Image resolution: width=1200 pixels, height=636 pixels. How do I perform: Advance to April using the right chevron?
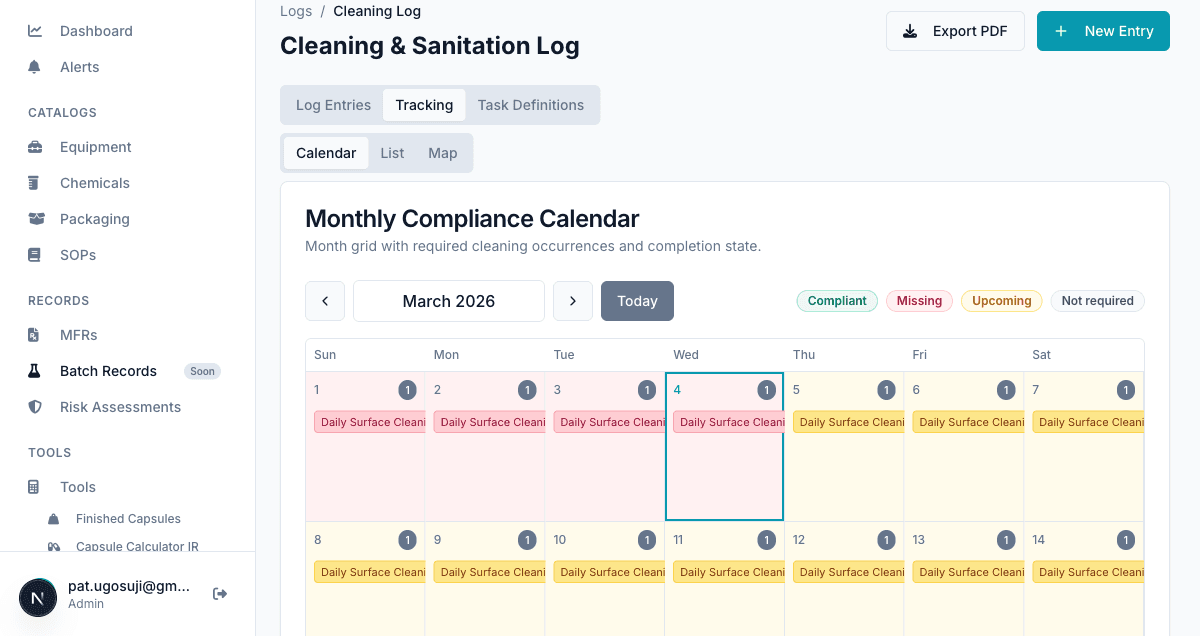[x=573, y=300]
